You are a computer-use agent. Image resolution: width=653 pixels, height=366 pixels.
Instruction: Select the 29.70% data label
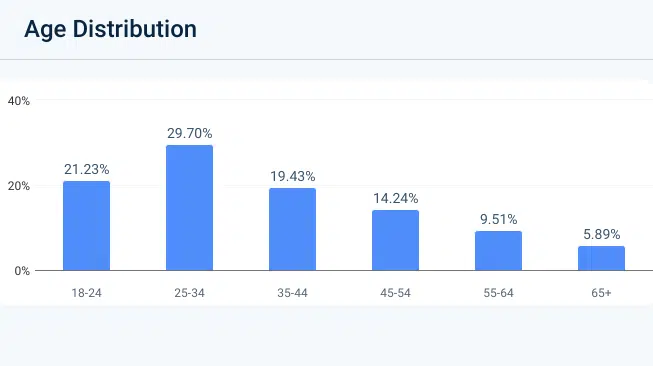click(189, 133)
